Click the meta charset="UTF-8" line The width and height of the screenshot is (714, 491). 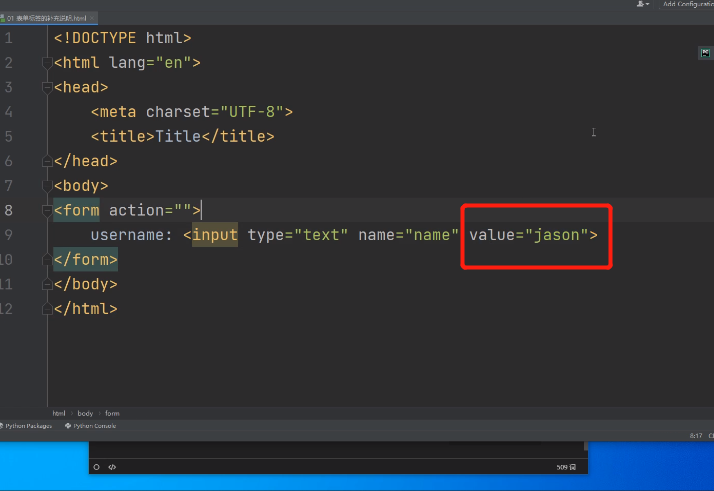pos(192,112)
